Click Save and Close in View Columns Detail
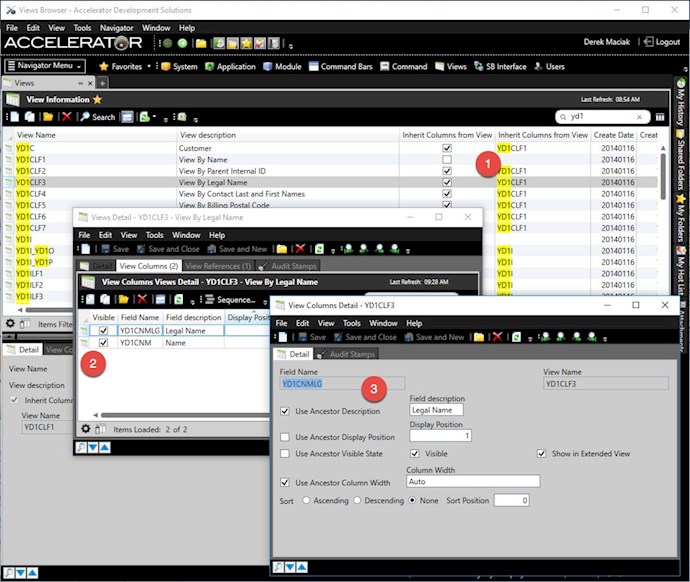The image size is (690, 582). (365, 337)
